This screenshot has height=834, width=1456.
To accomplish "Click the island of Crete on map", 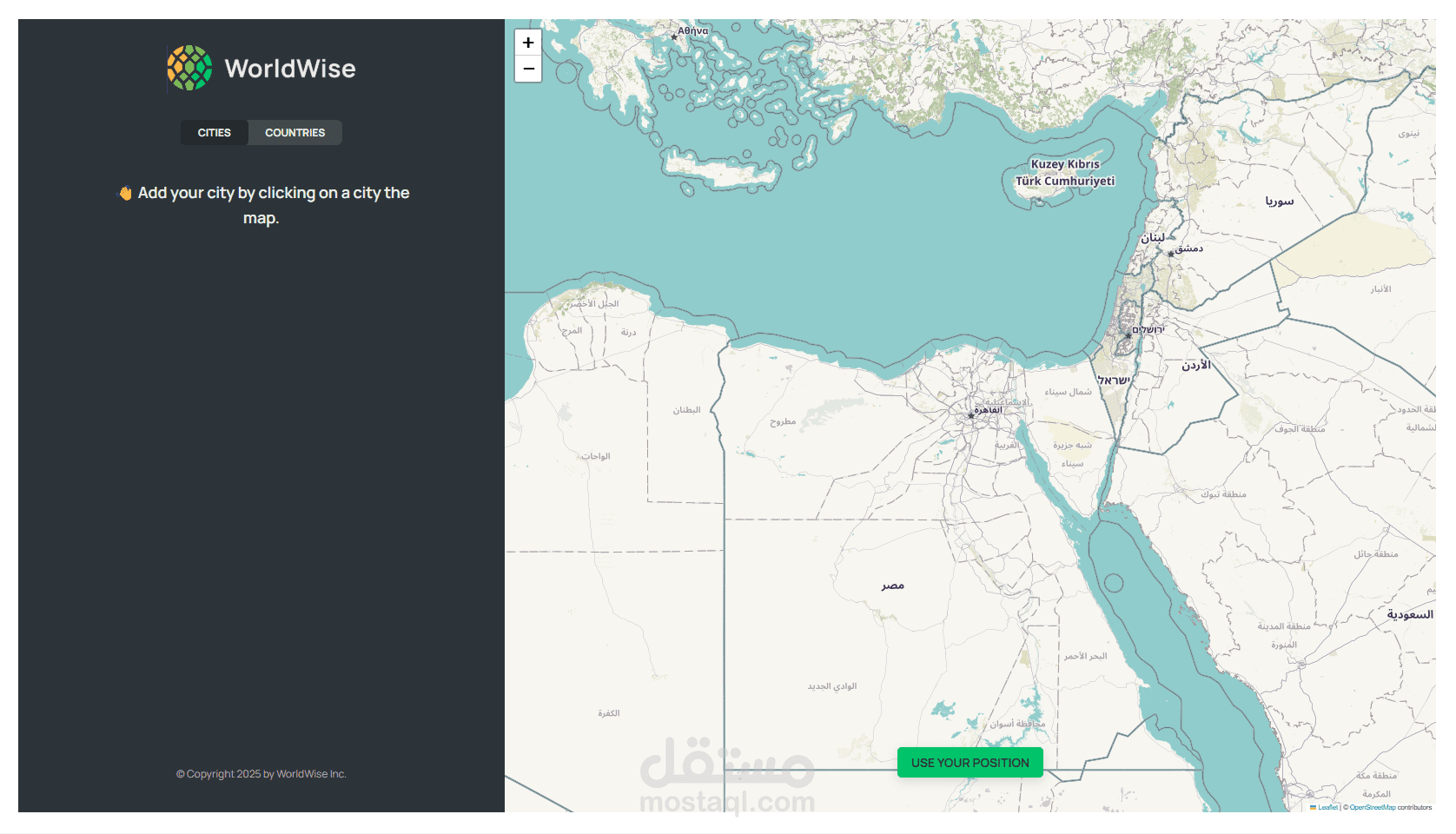I will 719,169.
